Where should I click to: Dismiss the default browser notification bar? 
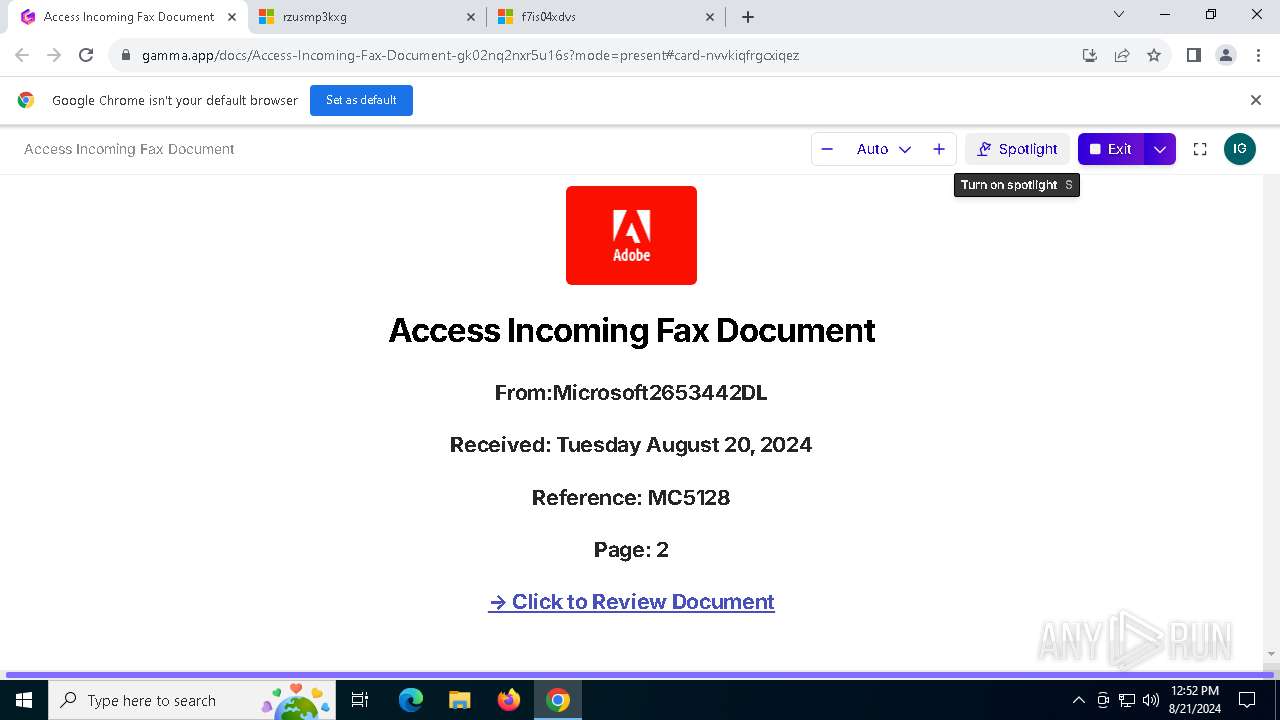point(1256,100)
